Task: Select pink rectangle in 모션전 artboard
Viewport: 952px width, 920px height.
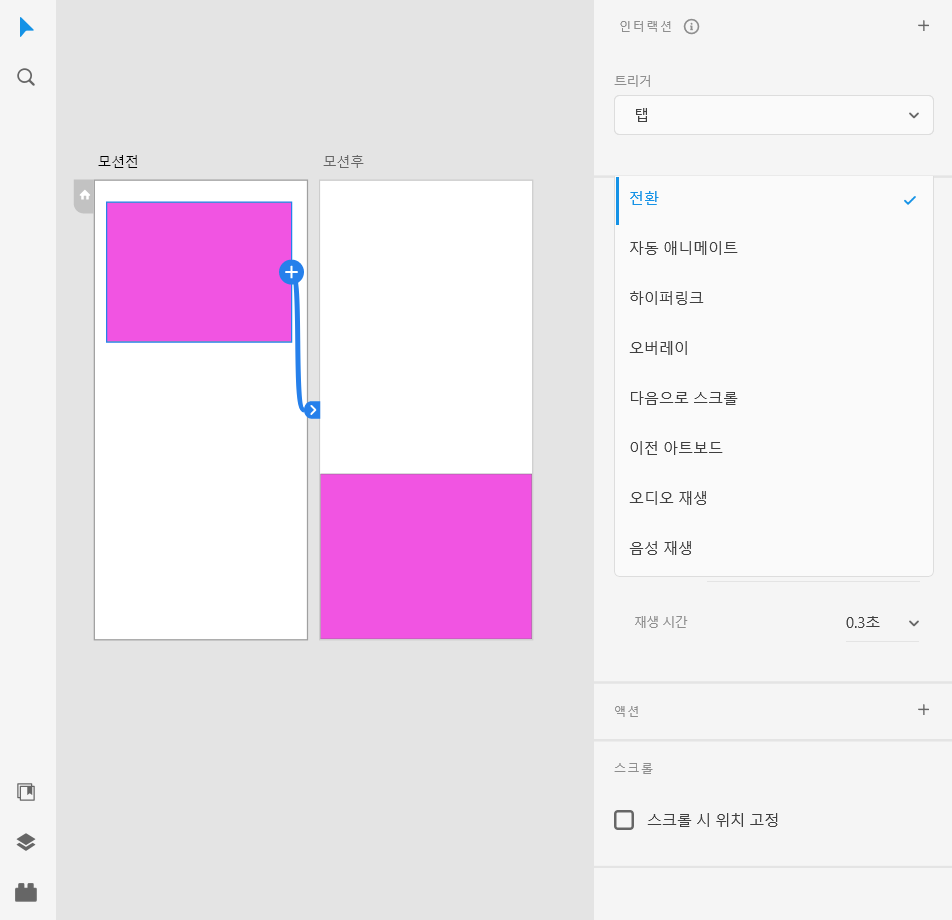Action: coord(199,272)
